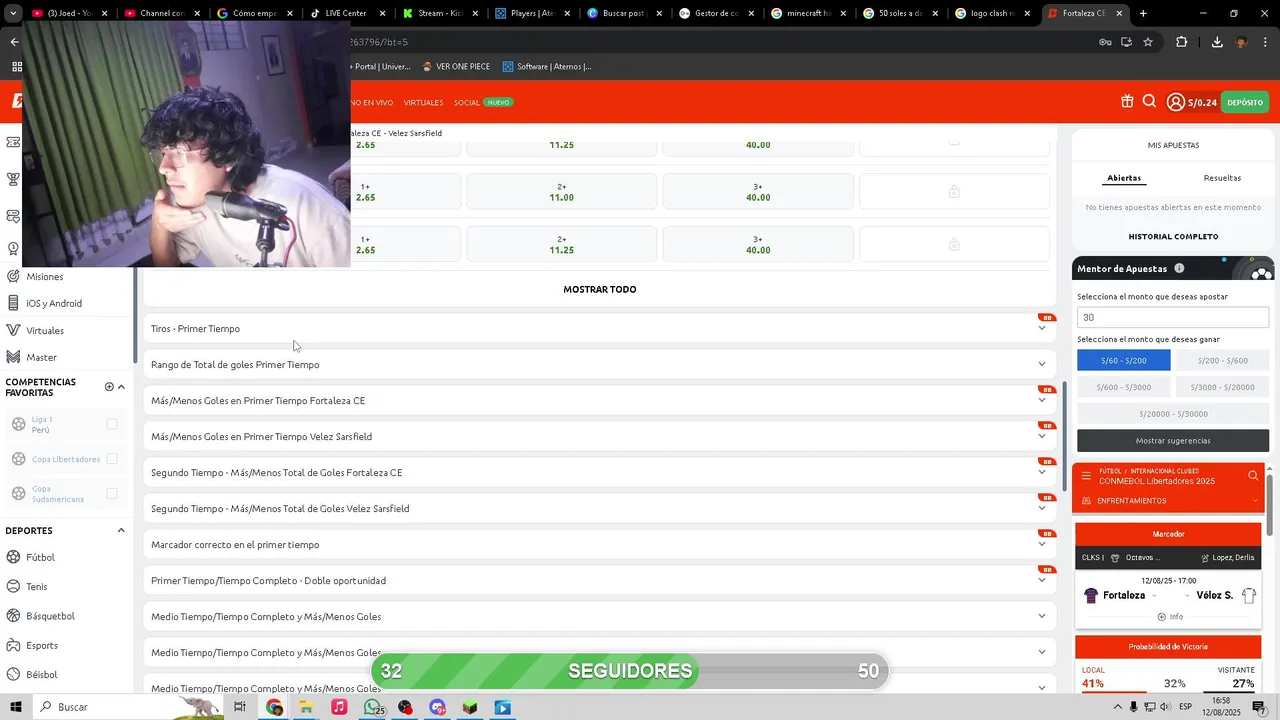Expand Segundo Tiempo Total de Goles Velez Sarsfield

[x=1042, y=508]
